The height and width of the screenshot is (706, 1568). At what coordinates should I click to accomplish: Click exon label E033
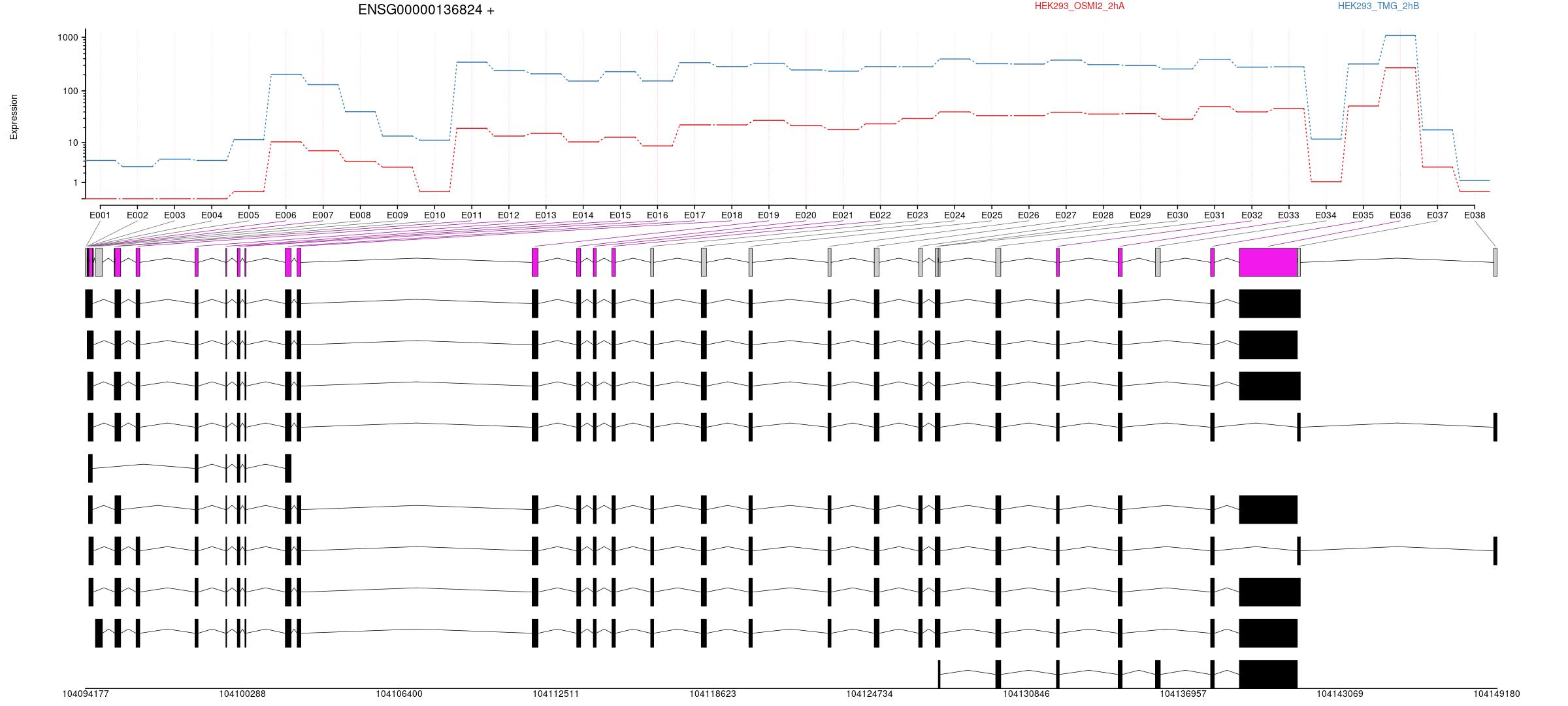[1288, 215]
